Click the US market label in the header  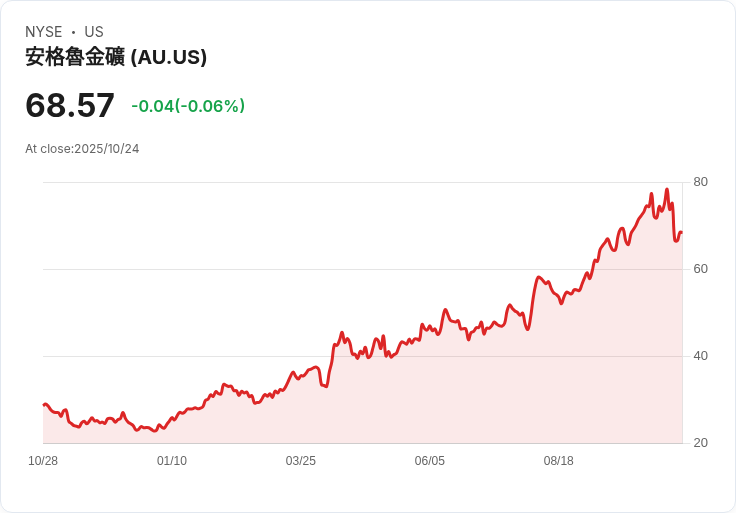pos(94,32)
